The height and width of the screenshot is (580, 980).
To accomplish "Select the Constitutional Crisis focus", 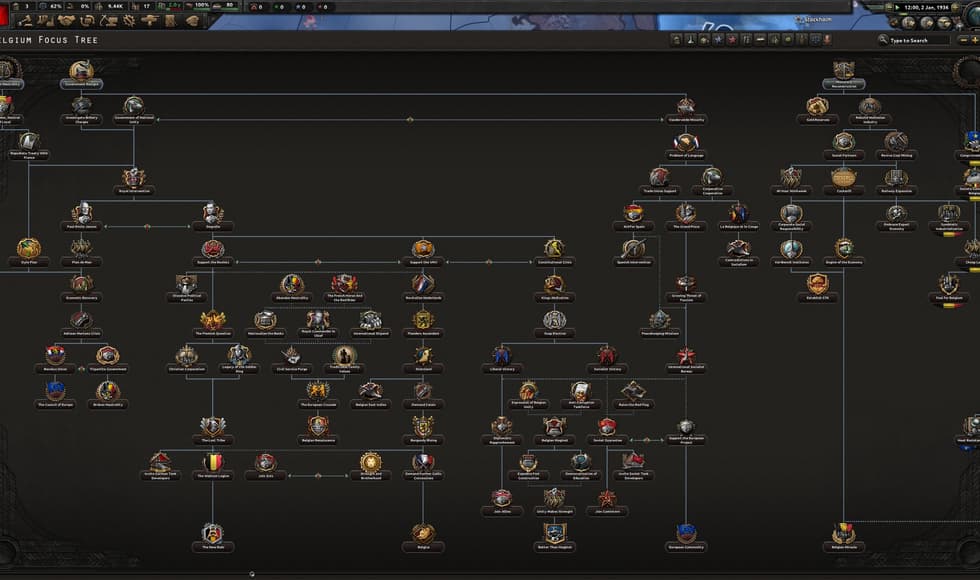I will [x=554, y=252].
